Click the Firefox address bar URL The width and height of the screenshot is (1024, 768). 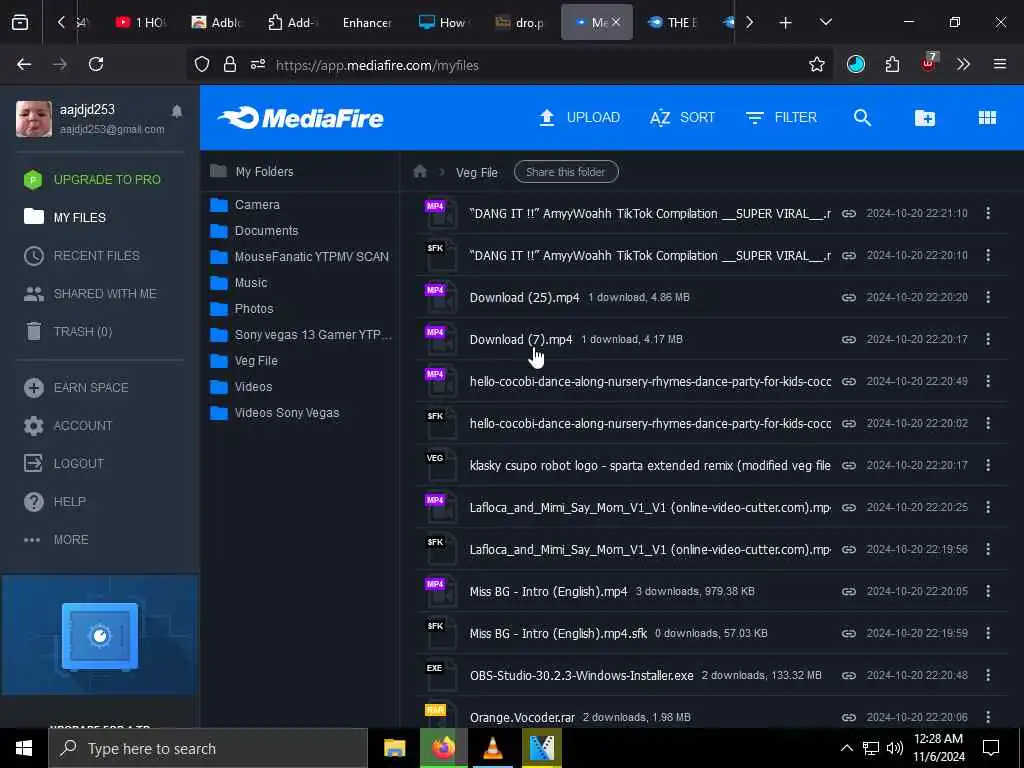click(377, 65)
